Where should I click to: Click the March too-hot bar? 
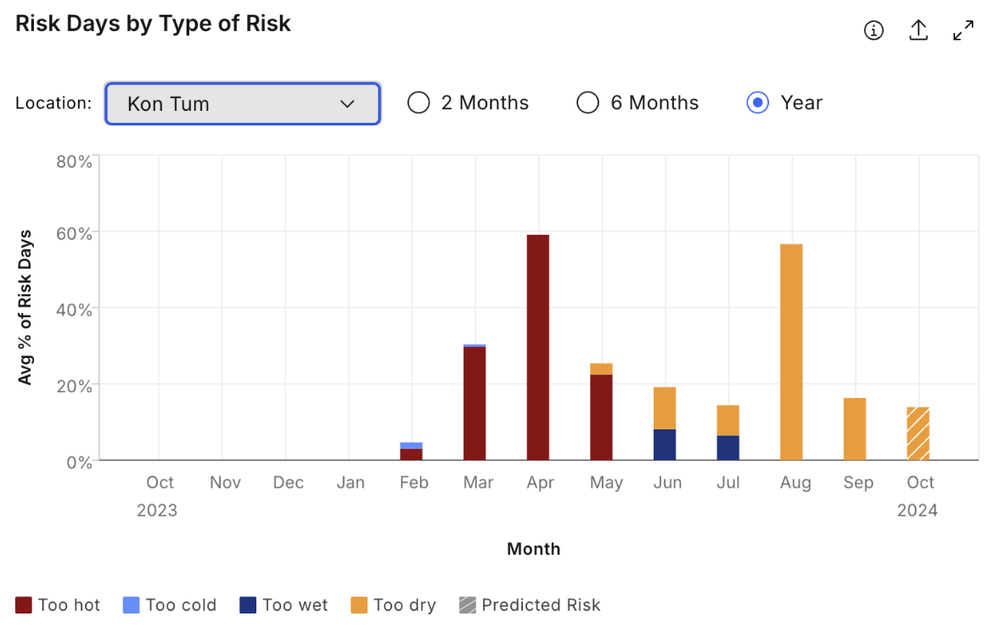click(474, 404)
